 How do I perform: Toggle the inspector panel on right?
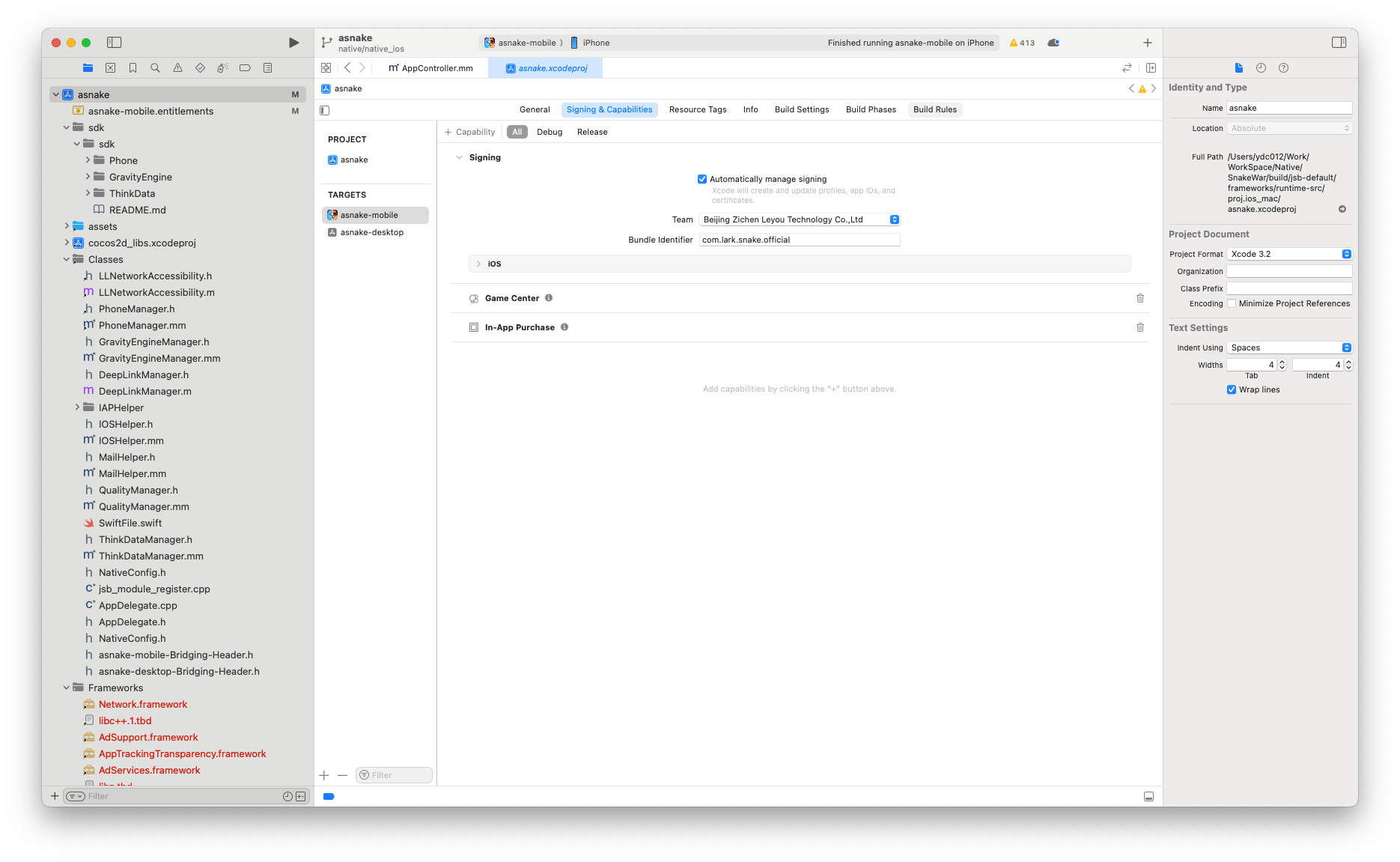[x=1339, y=43]
